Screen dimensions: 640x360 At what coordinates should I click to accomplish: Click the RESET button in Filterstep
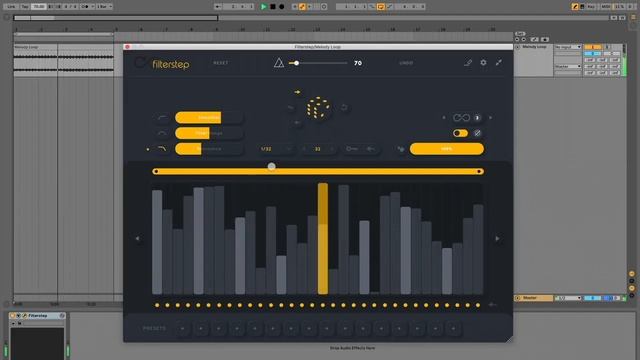pos(221,63)
